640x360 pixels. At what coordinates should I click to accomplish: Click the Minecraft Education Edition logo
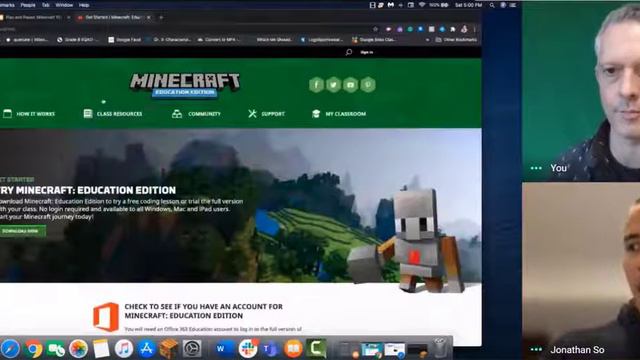185,85
